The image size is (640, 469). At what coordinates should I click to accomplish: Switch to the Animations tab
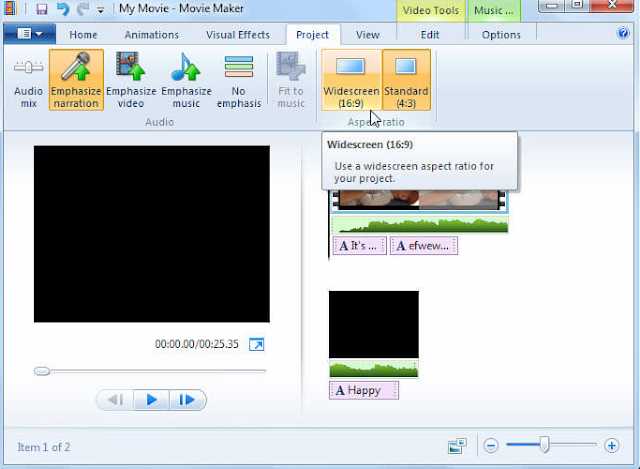click(151, 35)
